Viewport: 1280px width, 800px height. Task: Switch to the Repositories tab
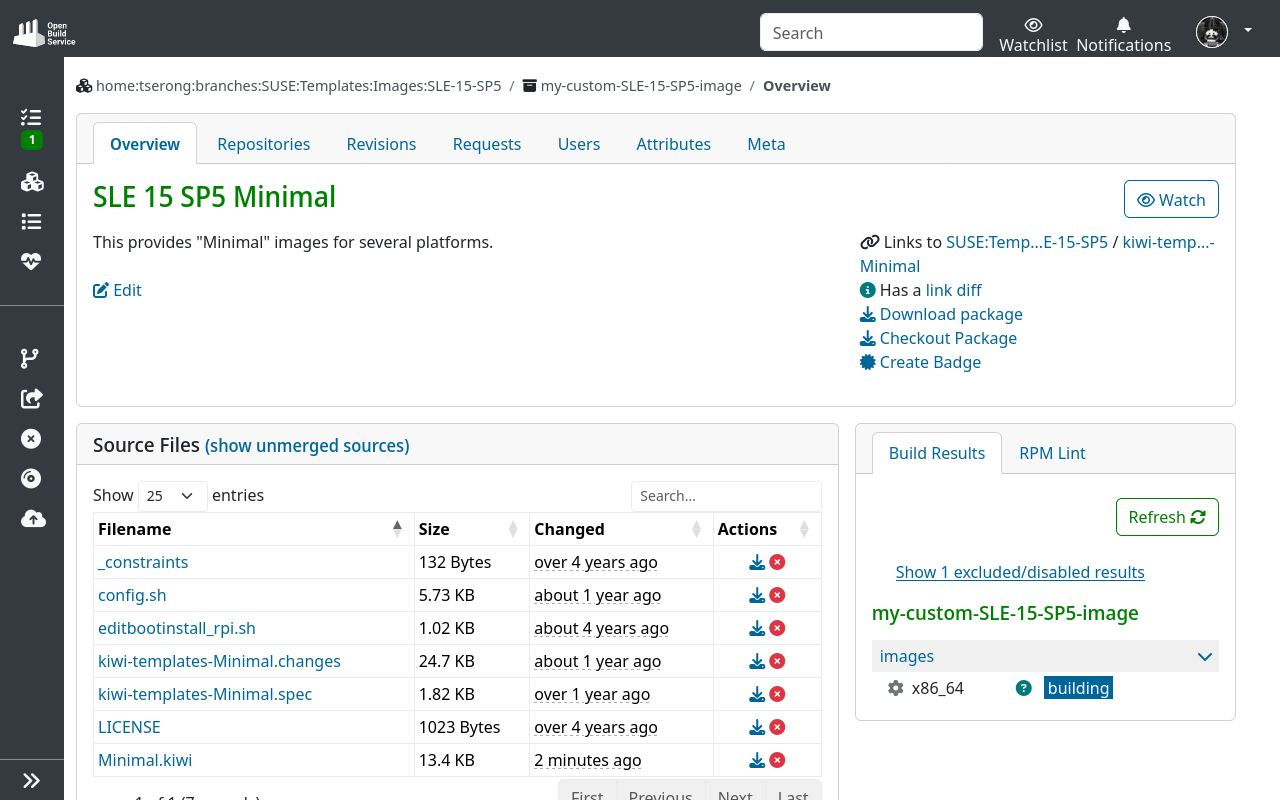click(263, 144)
